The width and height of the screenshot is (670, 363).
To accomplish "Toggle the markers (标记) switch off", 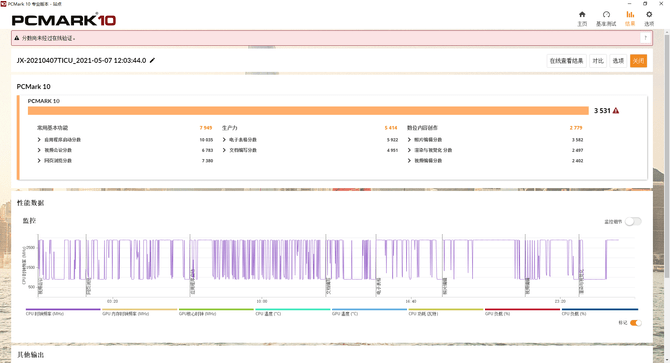I will (636, 322).
